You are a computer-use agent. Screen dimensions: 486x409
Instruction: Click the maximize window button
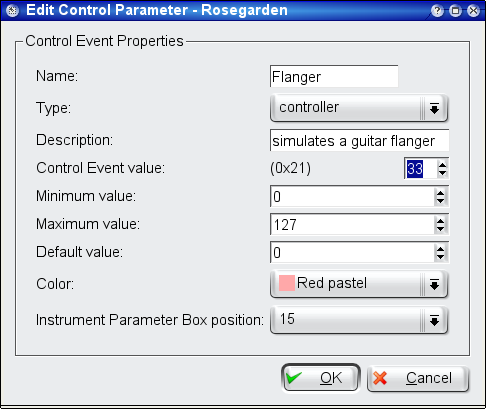pos(455,11)
